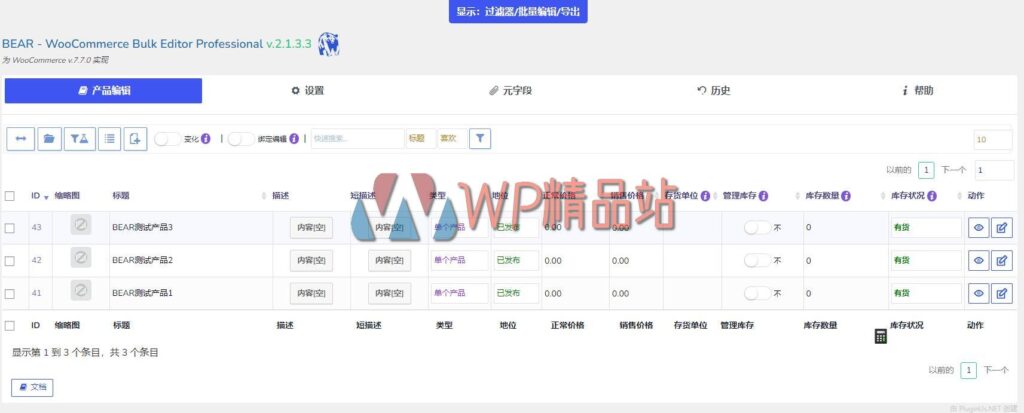Switch to the 元字段 tab
The width and height of the screenshot is (1024, 413).
coord(511,91)
